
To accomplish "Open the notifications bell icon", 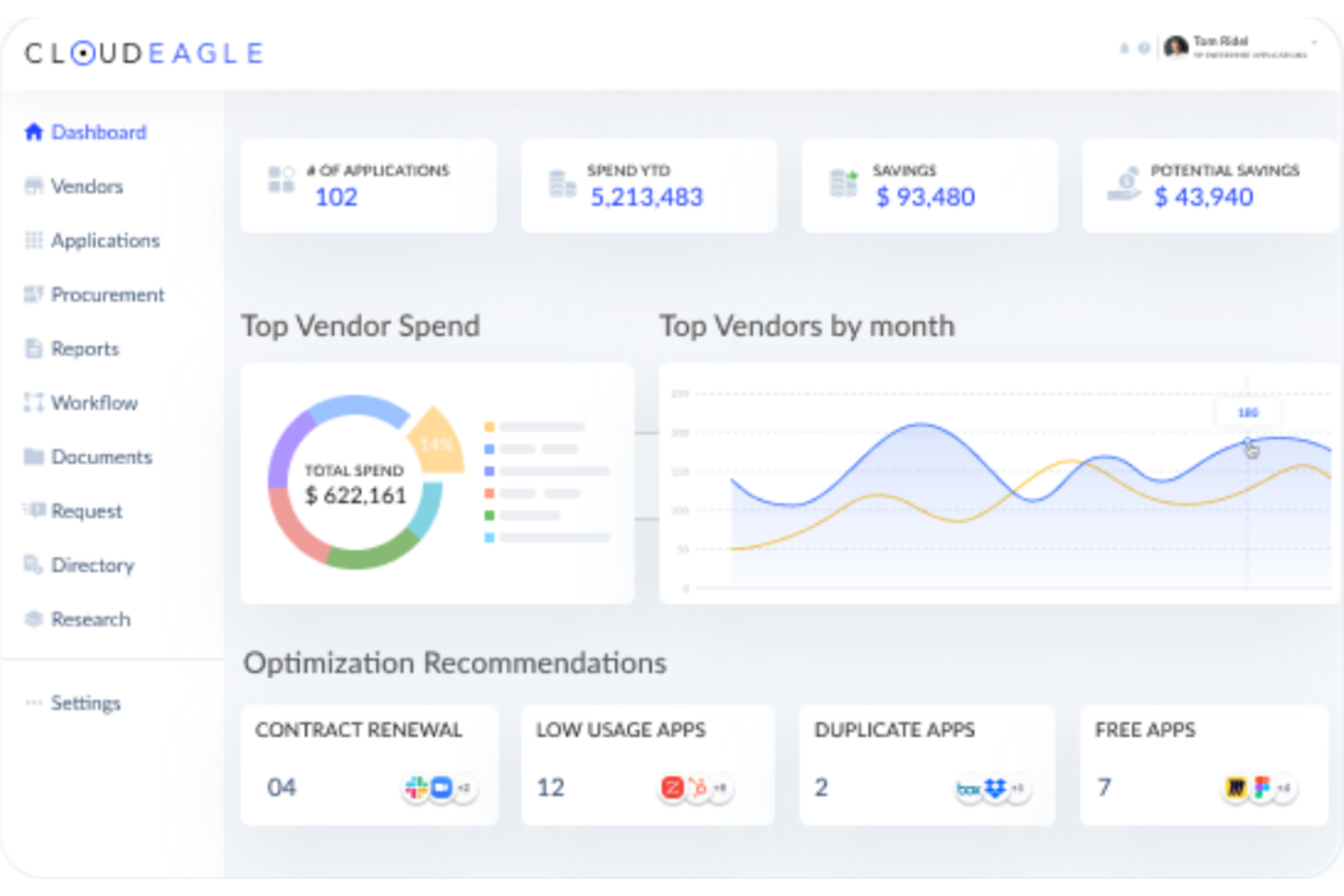I will tap(1124, 47).
